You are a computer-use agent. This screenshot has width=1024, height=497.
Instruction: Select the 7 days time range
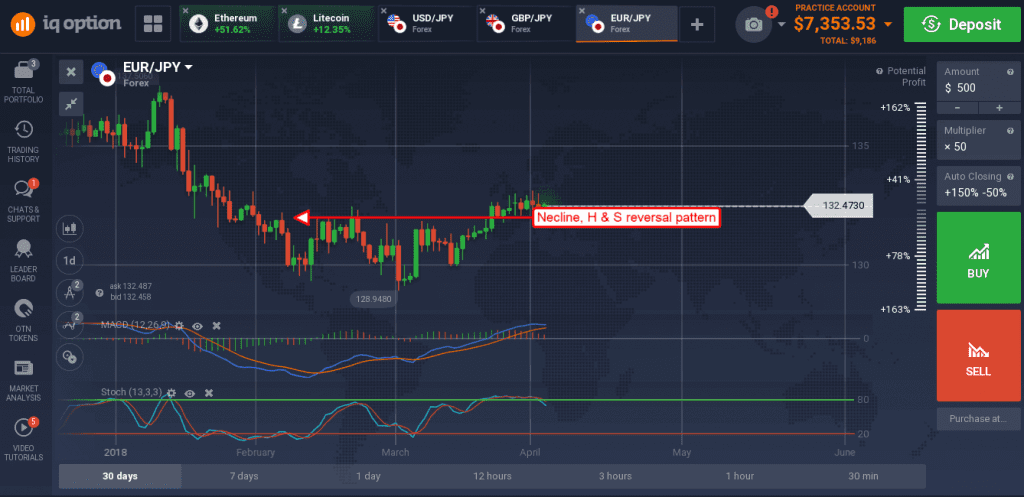[x=244, y=476]
